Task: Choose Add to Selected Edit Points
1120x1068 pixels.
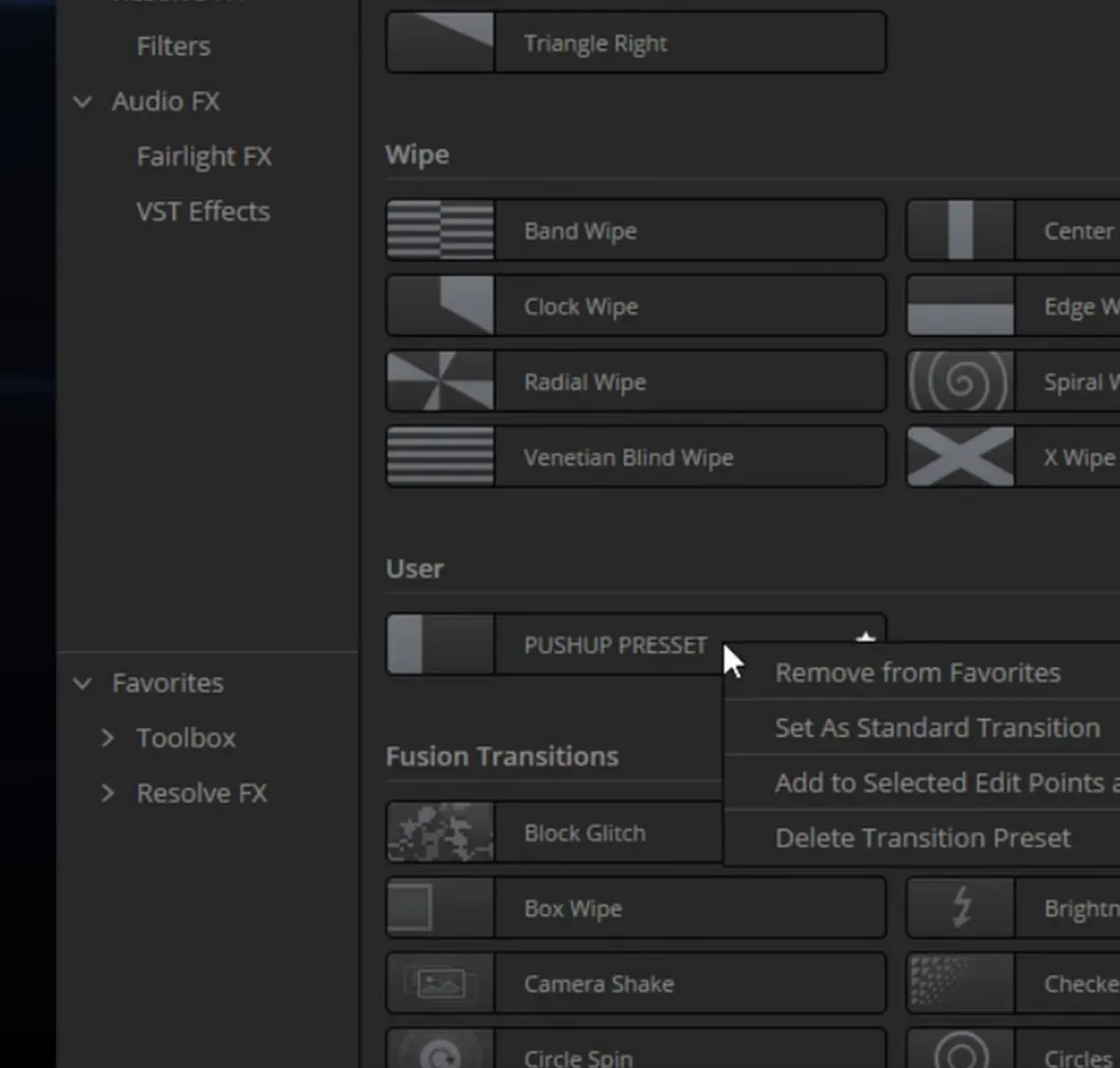Action: tap(922, 783)
